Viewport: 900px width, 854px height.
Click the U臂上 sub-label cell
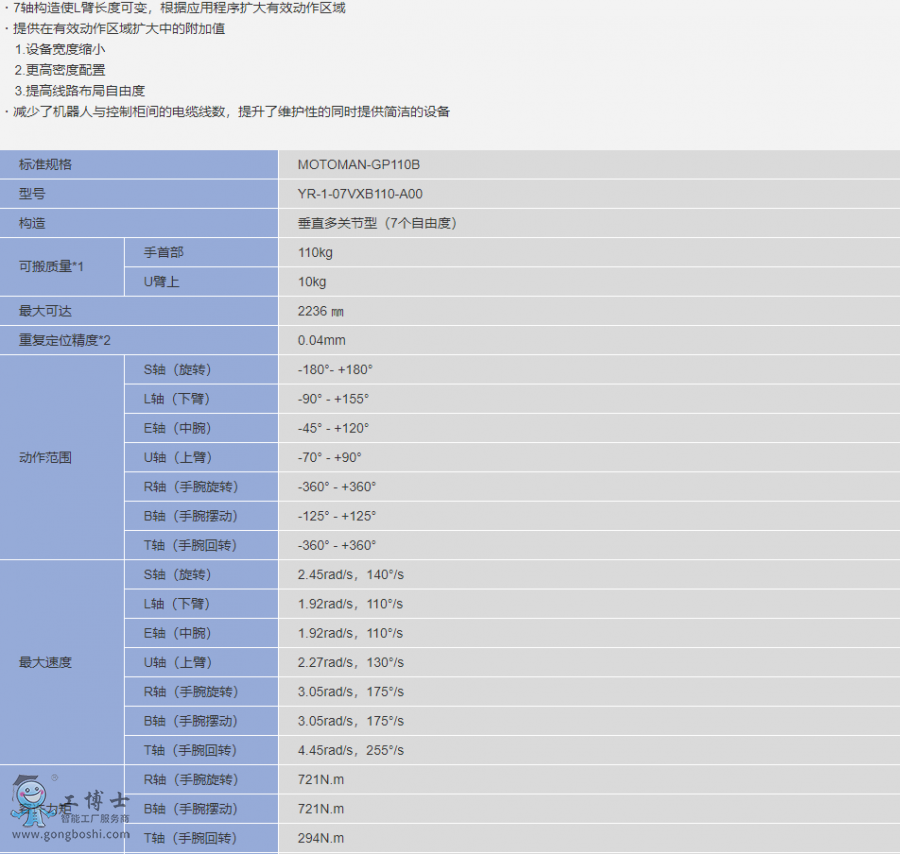[x=162, y=282]
